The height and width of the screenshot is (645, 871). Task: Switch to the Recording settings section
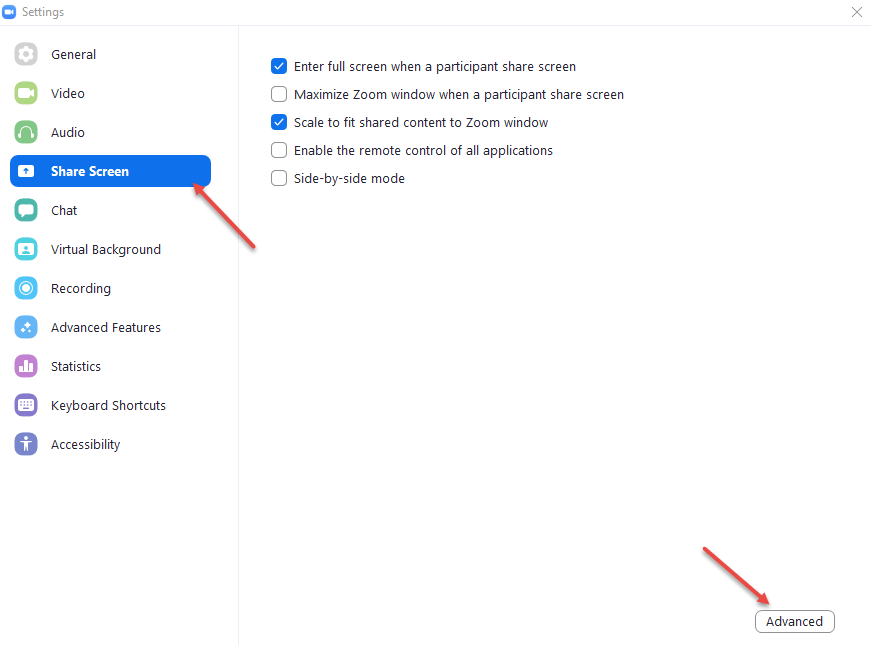point(80,288)
